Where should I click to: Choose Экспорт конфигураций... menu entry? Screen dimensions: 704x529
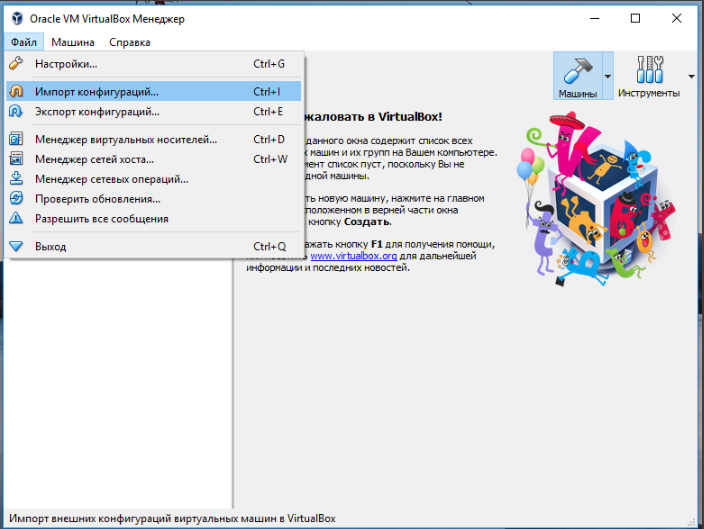point(154,111)
